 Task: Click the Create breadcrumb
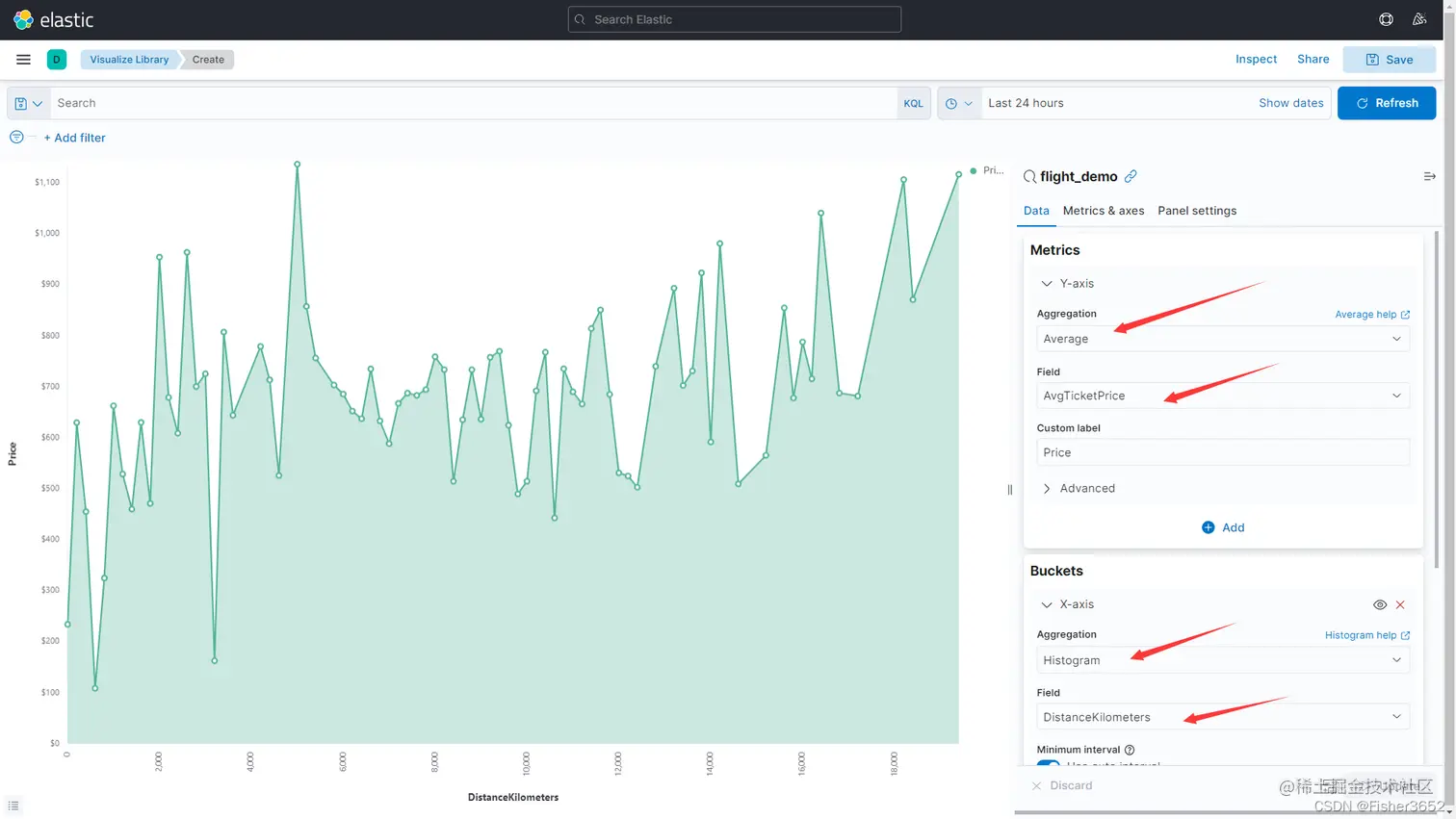click(x=208, y=60)
